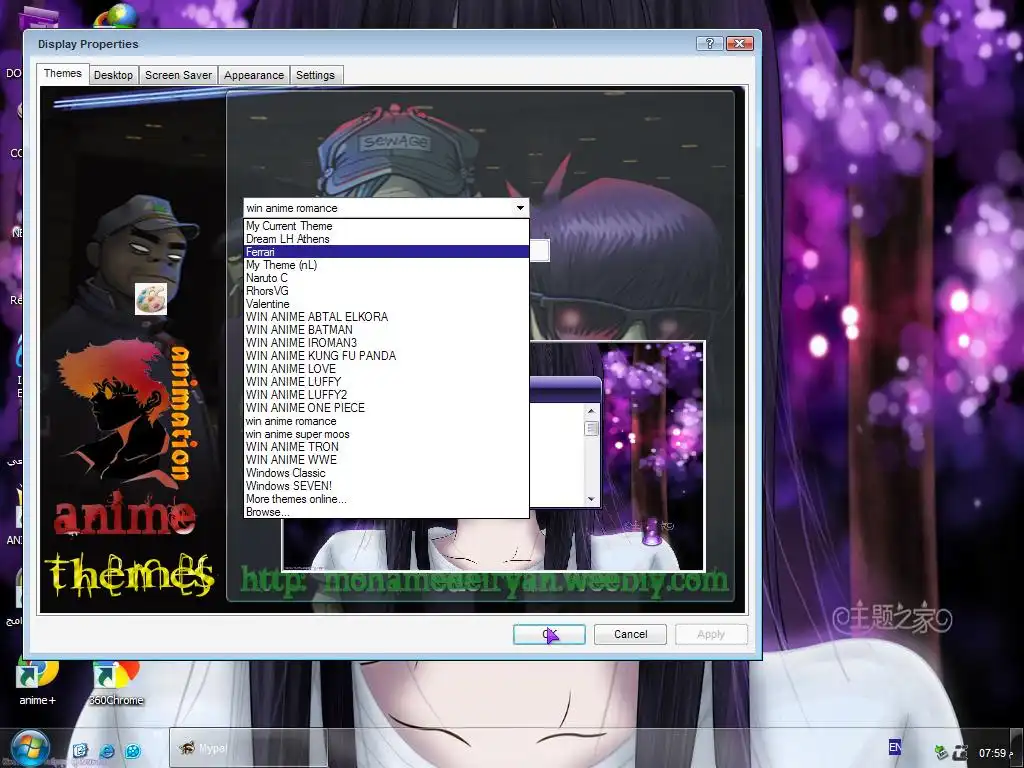Select 'My Current Theme' from list
This screenshot has width=1024, height=768.
[386, 226]
